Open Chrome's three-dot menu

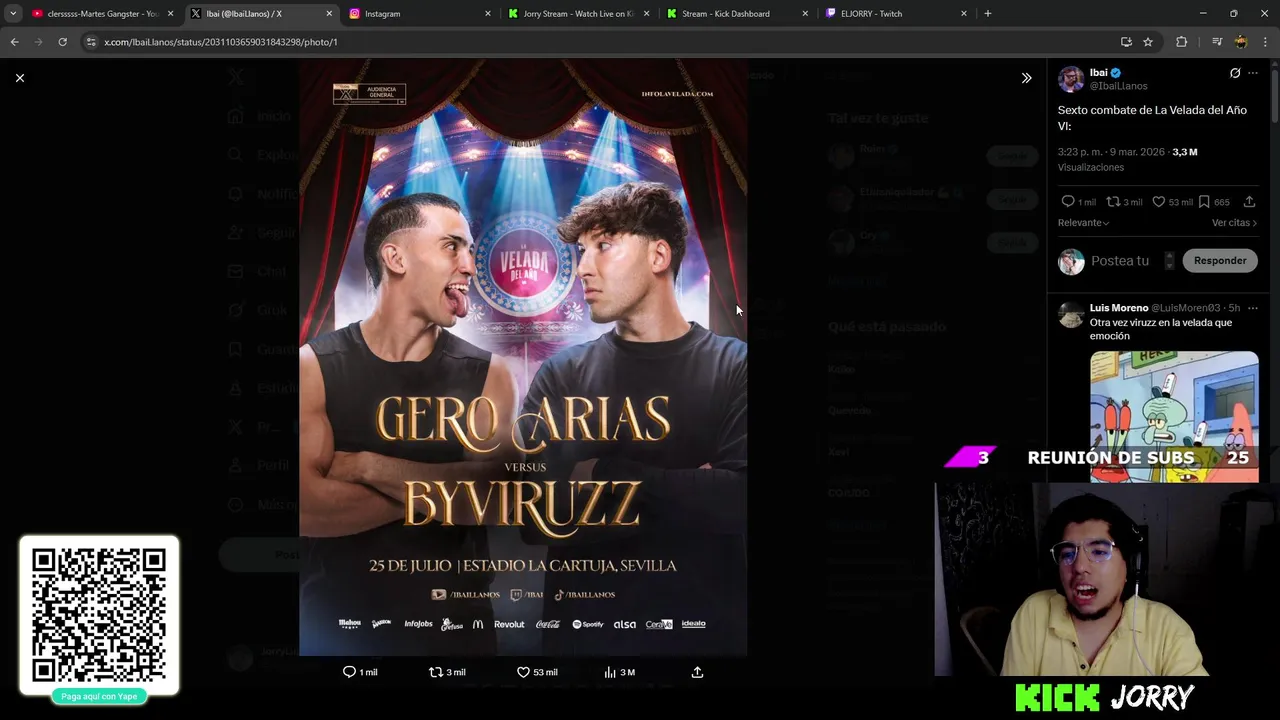coord(1265,42)
